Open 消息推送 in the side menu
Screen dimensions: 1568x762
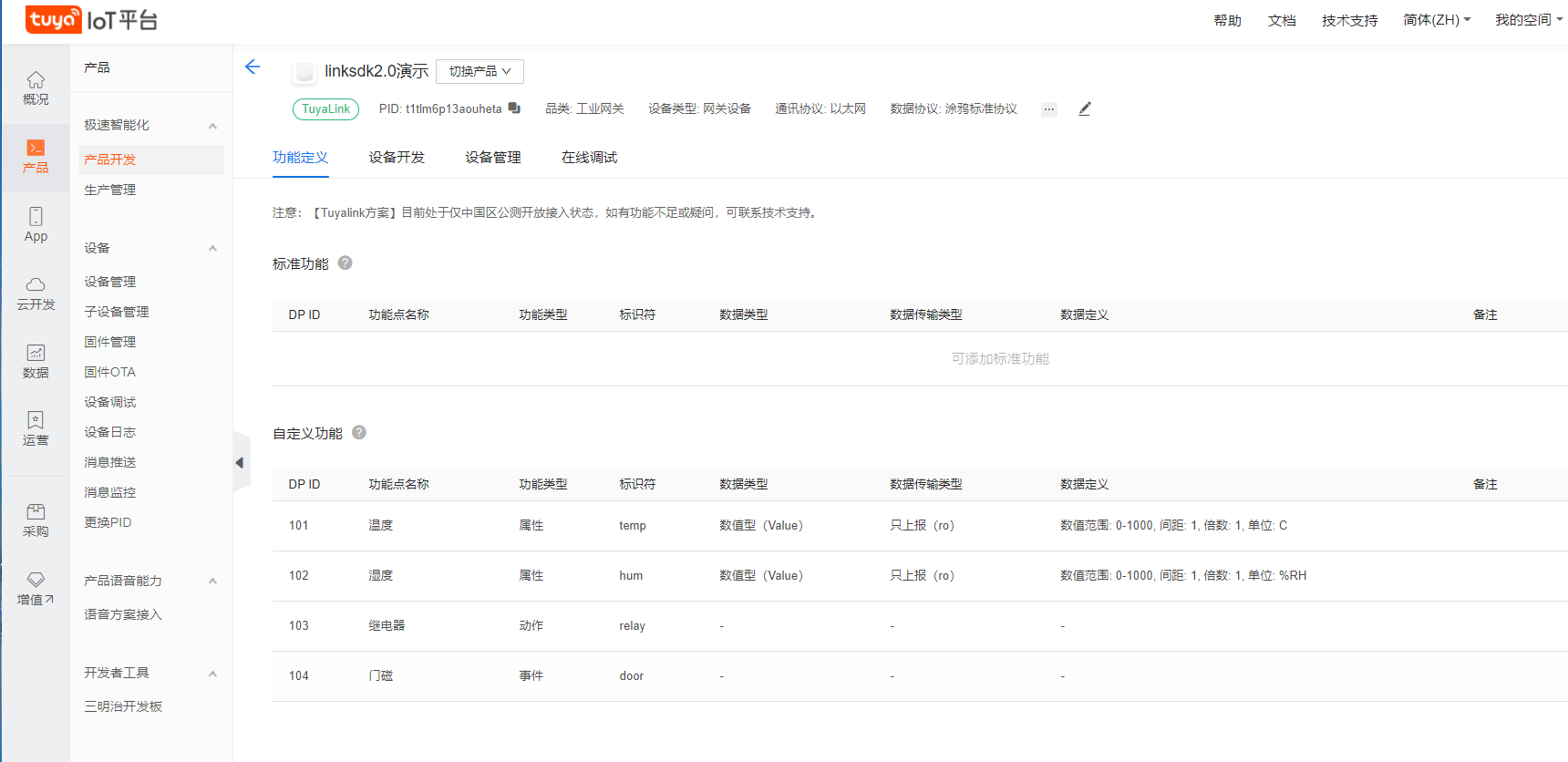pyautogui.click(x=110, y=462)
